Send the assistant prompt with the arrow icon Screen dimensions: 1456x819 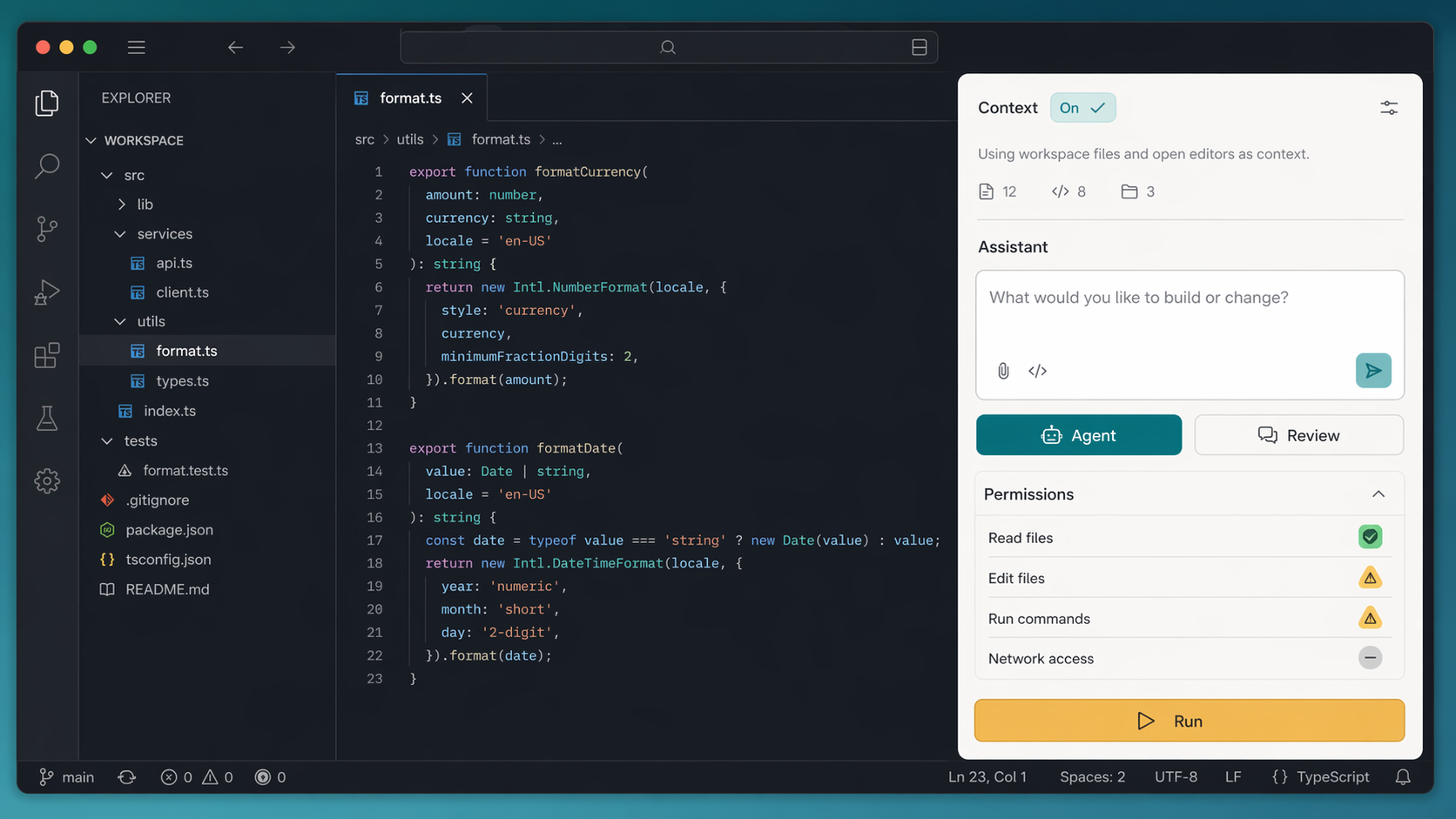tap(1373, 370)
